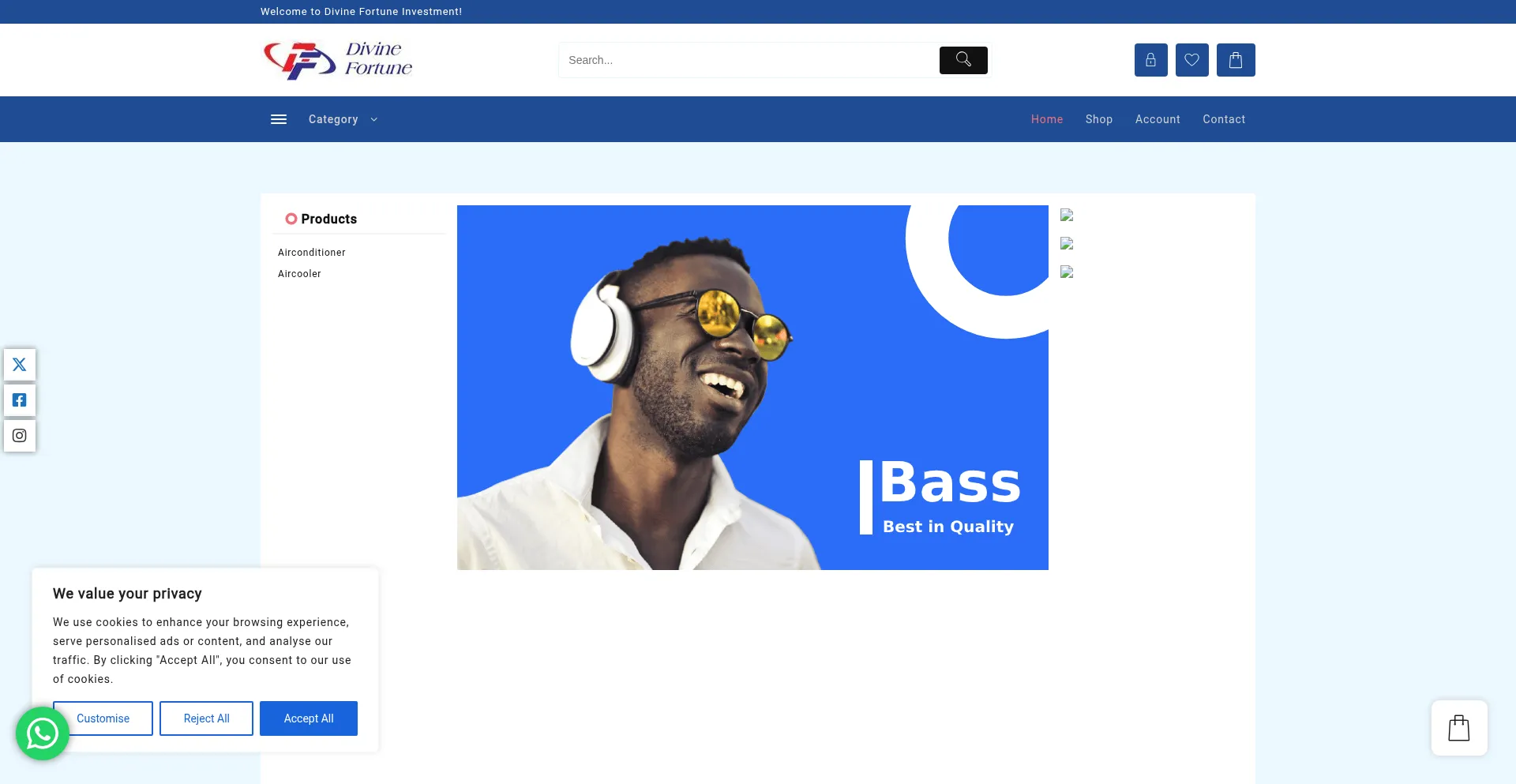This screenshot has height=784, width=1516.
Task: Open the shopping bag icon in header
Action: [x=1235, y=60]
